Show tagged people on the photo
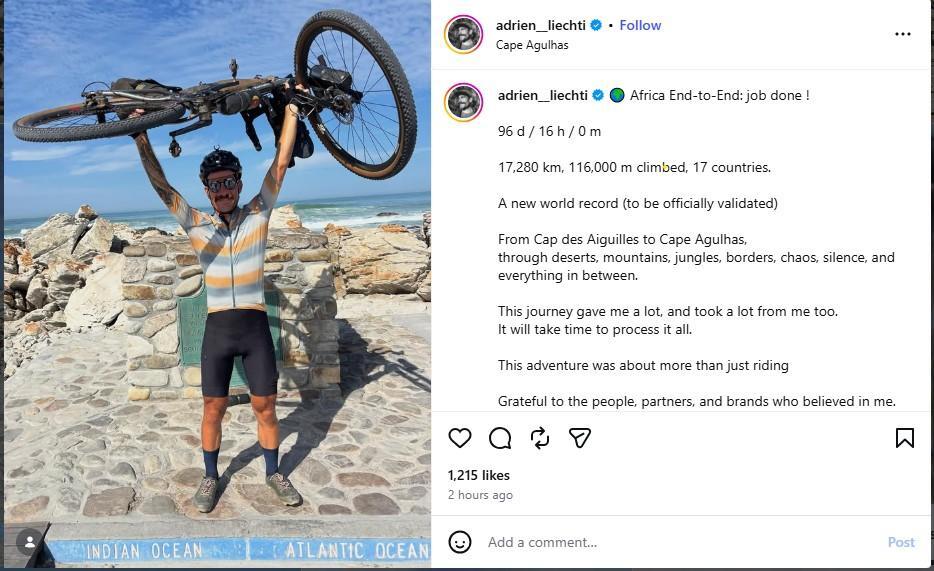This screenshot has height=571, width=934. [x=30, y=542]
